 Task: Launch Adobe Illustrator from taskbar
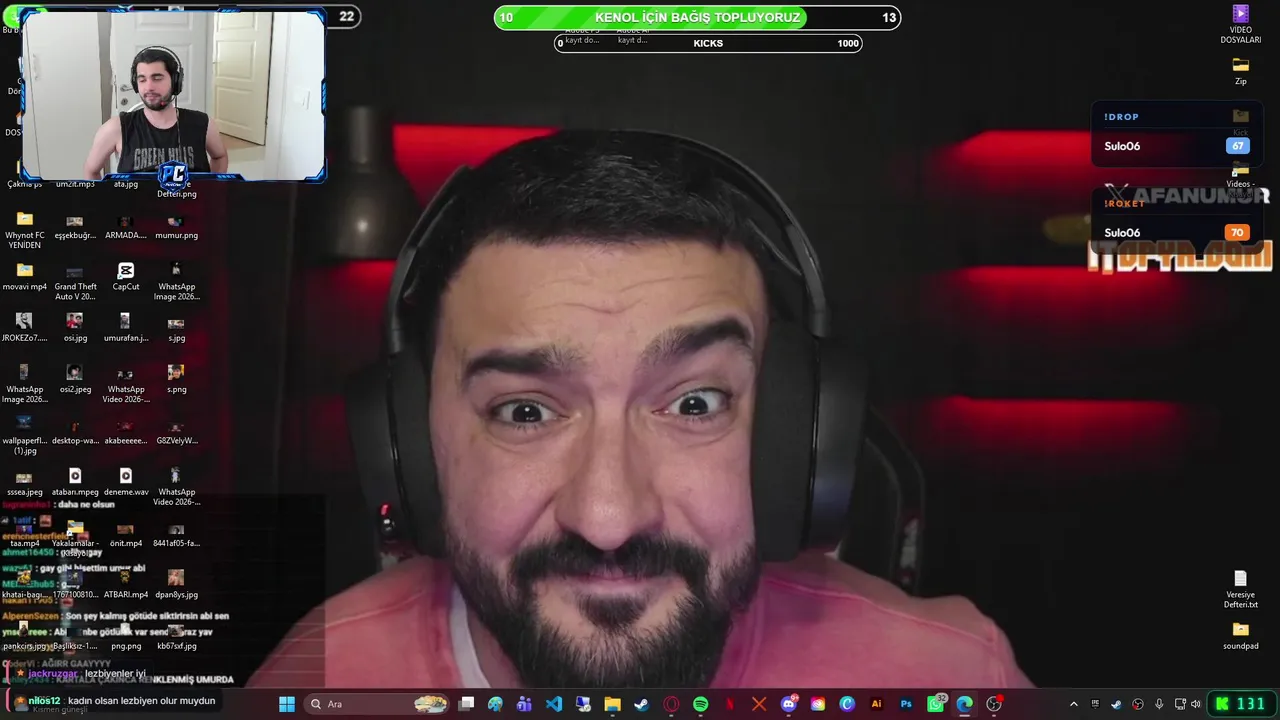pyautogui.click(x=877, y=704)
